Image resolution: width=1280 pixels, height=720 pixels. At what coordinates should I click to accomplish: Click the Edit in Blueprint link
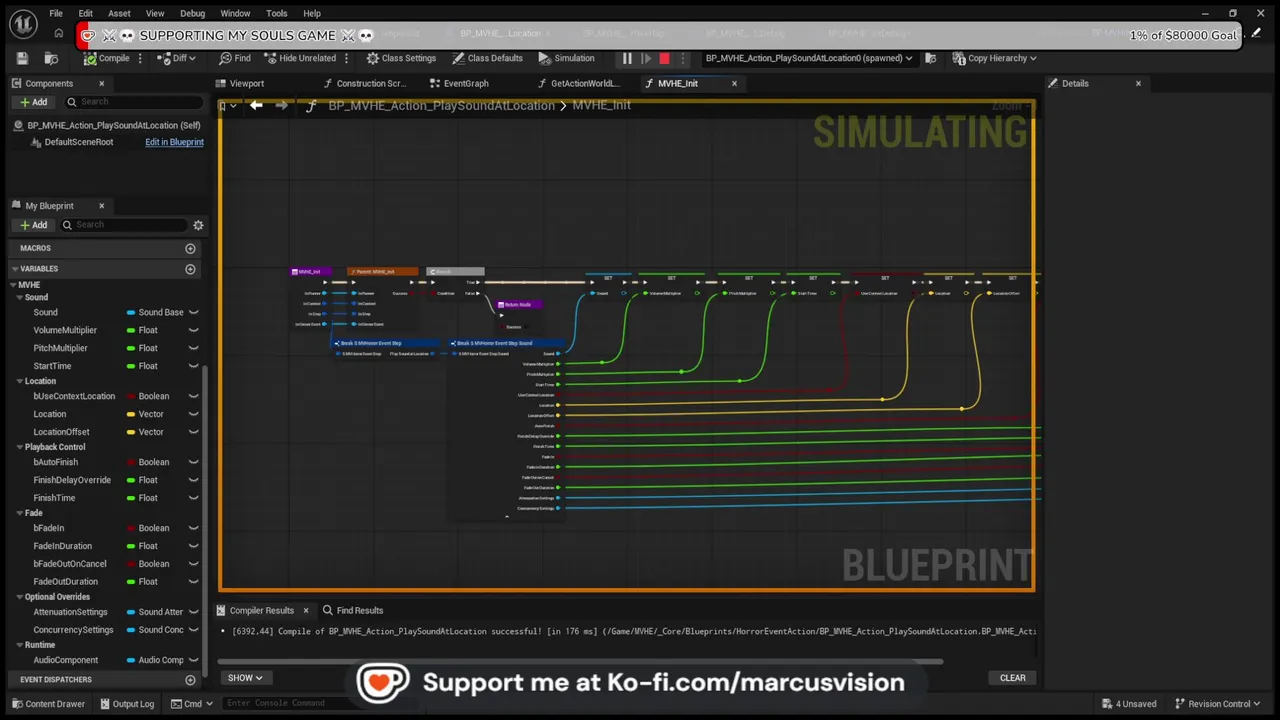174,142
